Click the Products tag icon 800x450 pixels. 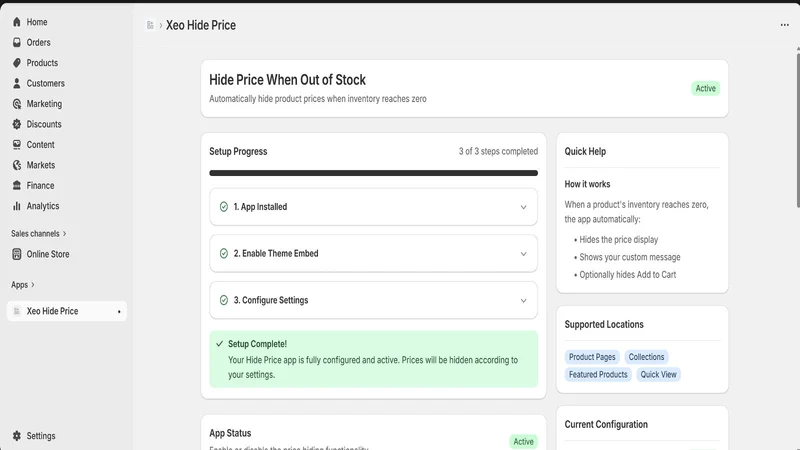point(17,63)
